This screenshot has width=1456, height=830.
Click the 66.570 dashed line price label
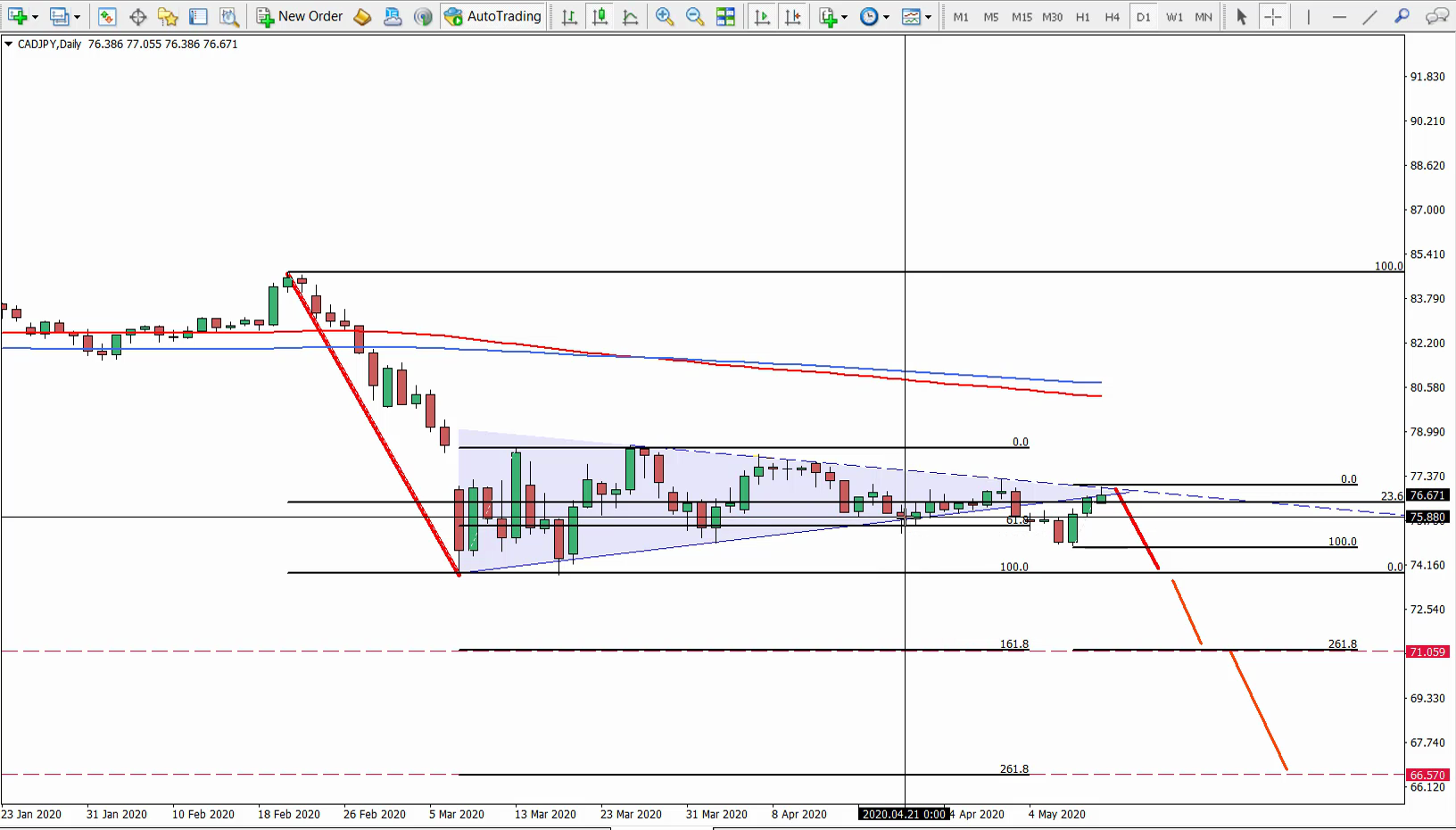[1427, 776]
